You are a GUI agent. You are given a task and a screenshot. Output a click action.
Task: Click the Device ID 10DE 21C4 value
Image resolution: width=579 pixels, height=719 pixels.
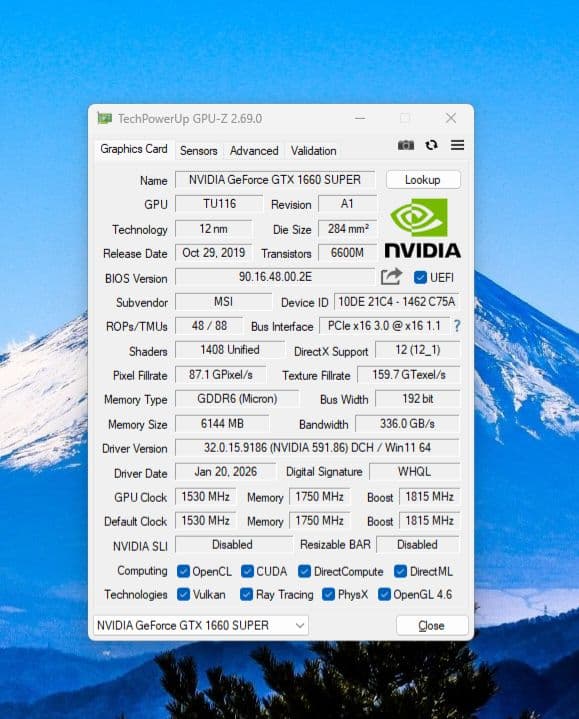397,302
